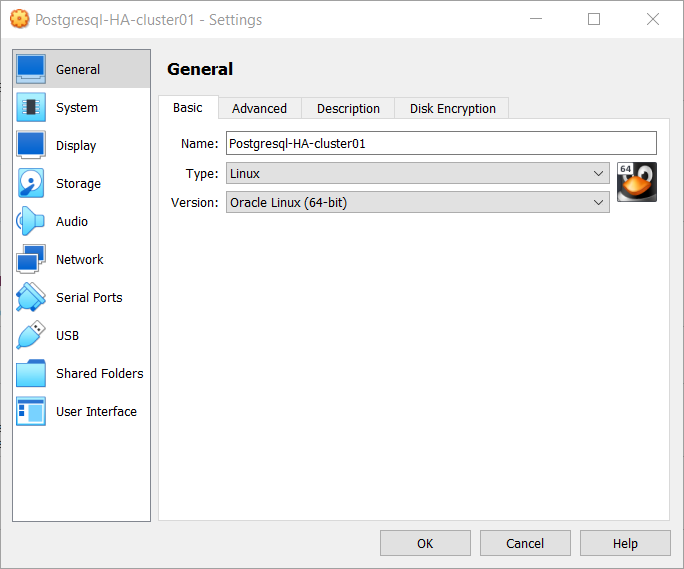Click the VM Name text field
Image resolution: width=684 pixels, height=569 pixels.
click(x=441, y=144)
